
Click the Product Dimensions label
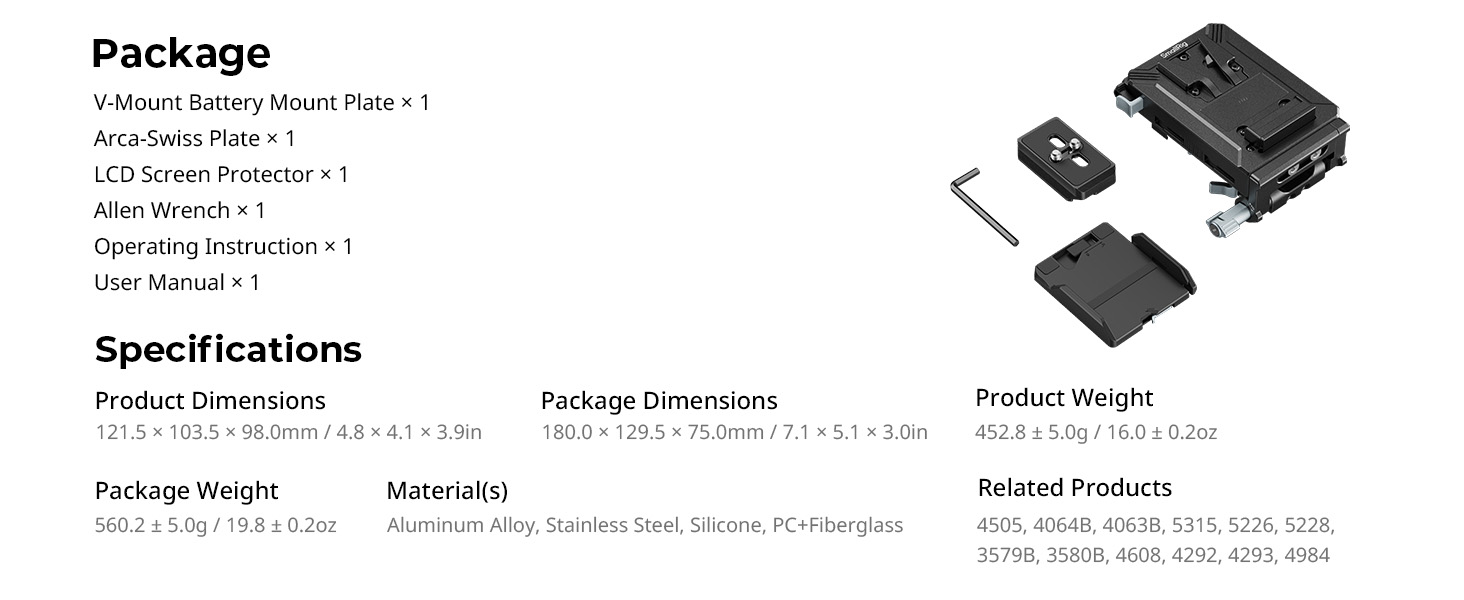tap(210, 401)
